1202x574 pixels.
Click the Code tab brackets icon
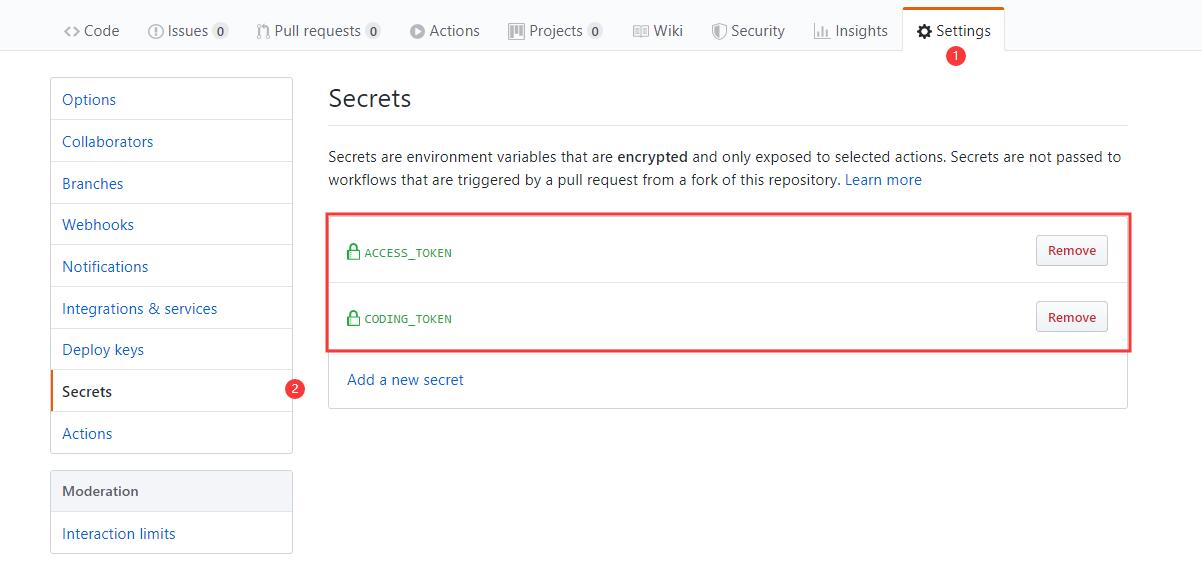(x=71, y=31)
